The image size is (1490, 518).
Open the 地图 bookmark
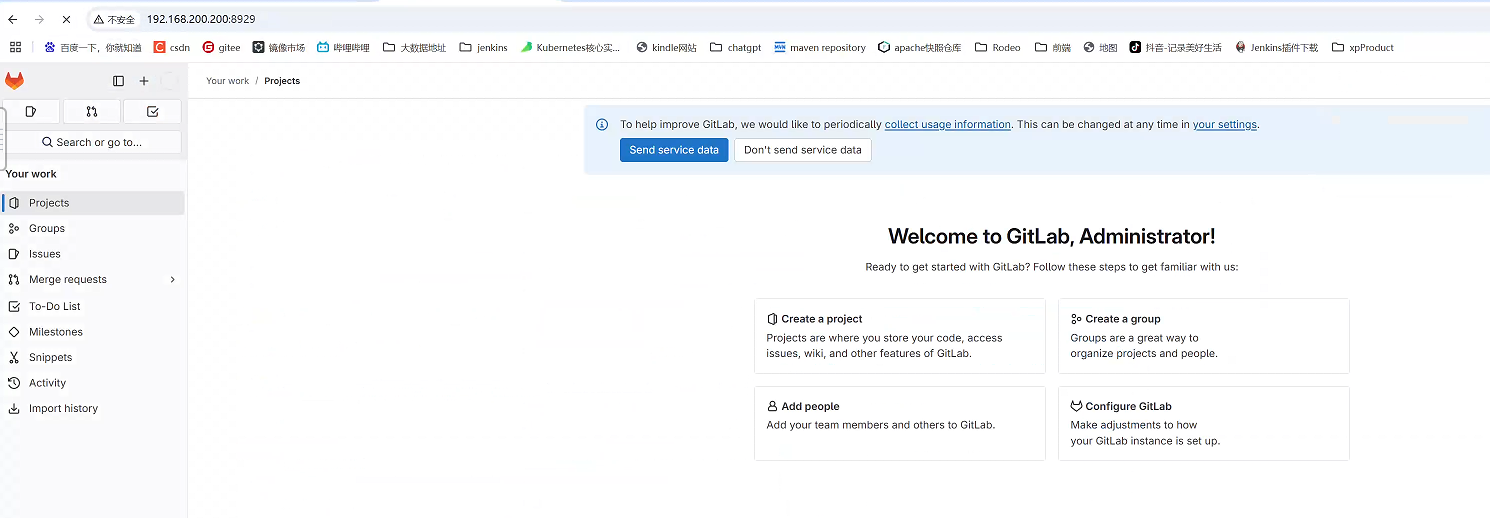click(1101, 47)
